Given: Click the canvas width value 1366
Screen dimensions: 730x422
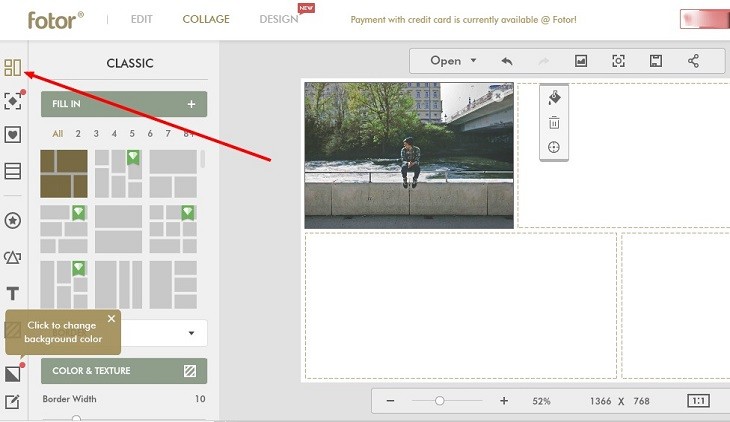Looking at the screenshot, I should 601,401.
